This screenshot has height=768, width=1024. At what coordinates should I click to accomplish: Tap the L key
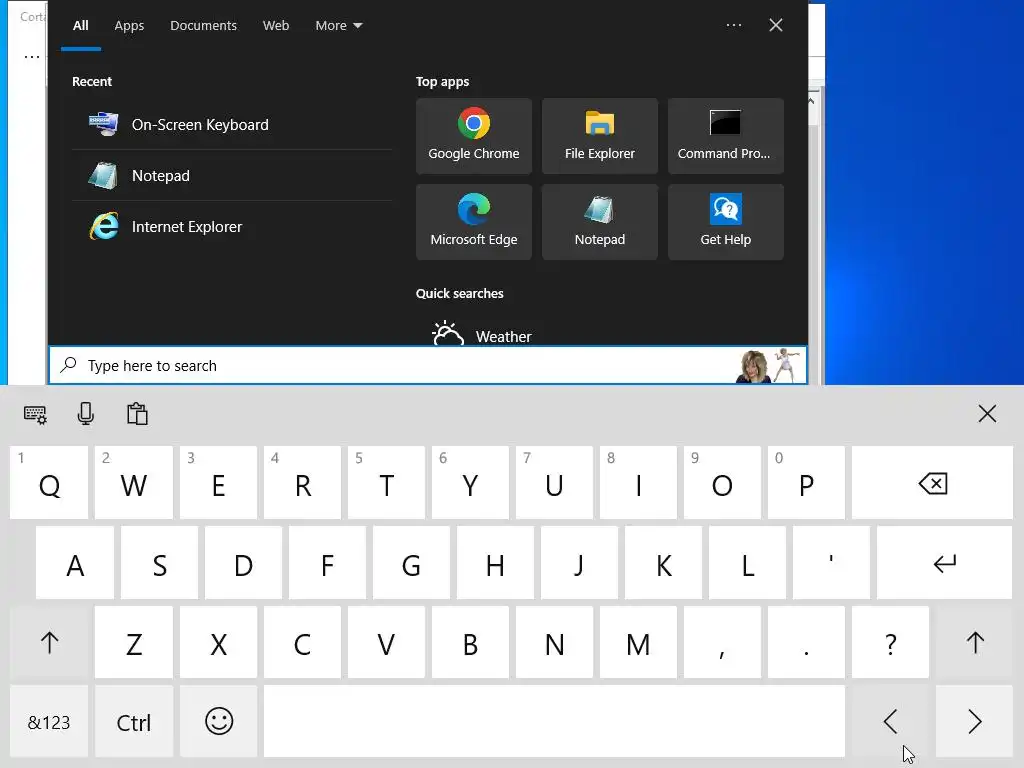(747, 563)
